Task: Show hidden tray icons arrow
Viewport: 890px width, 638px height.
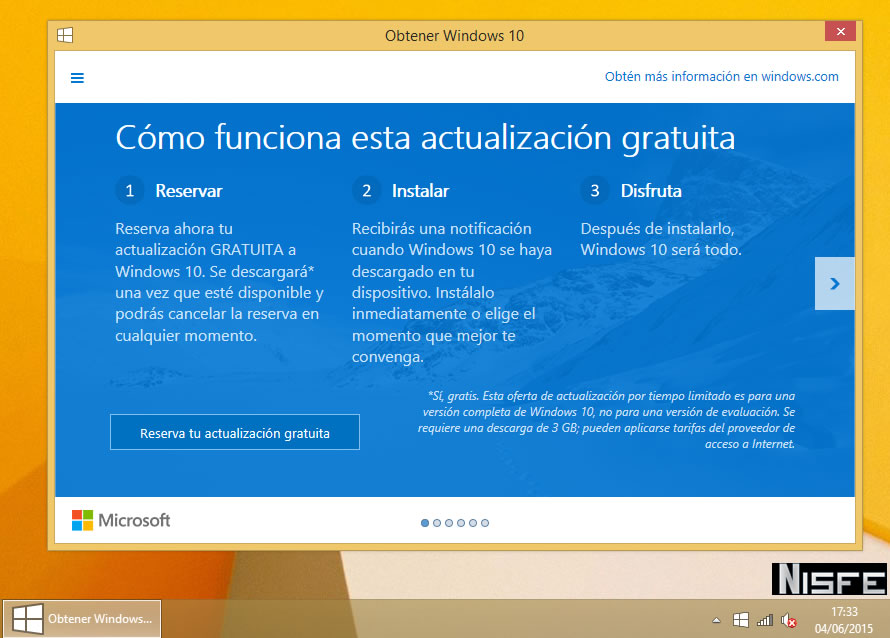Action: [x=716, y=620]
